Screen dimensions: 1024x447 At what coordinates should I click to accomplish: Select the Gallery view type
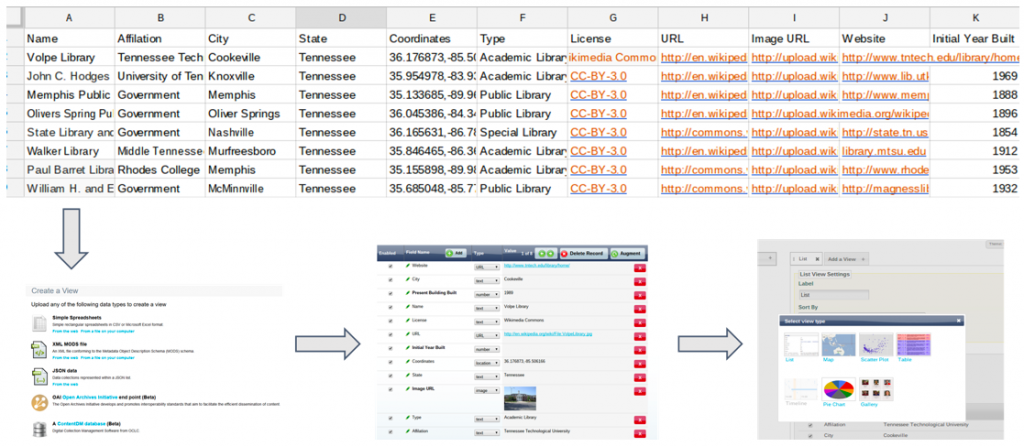[876, 389]
